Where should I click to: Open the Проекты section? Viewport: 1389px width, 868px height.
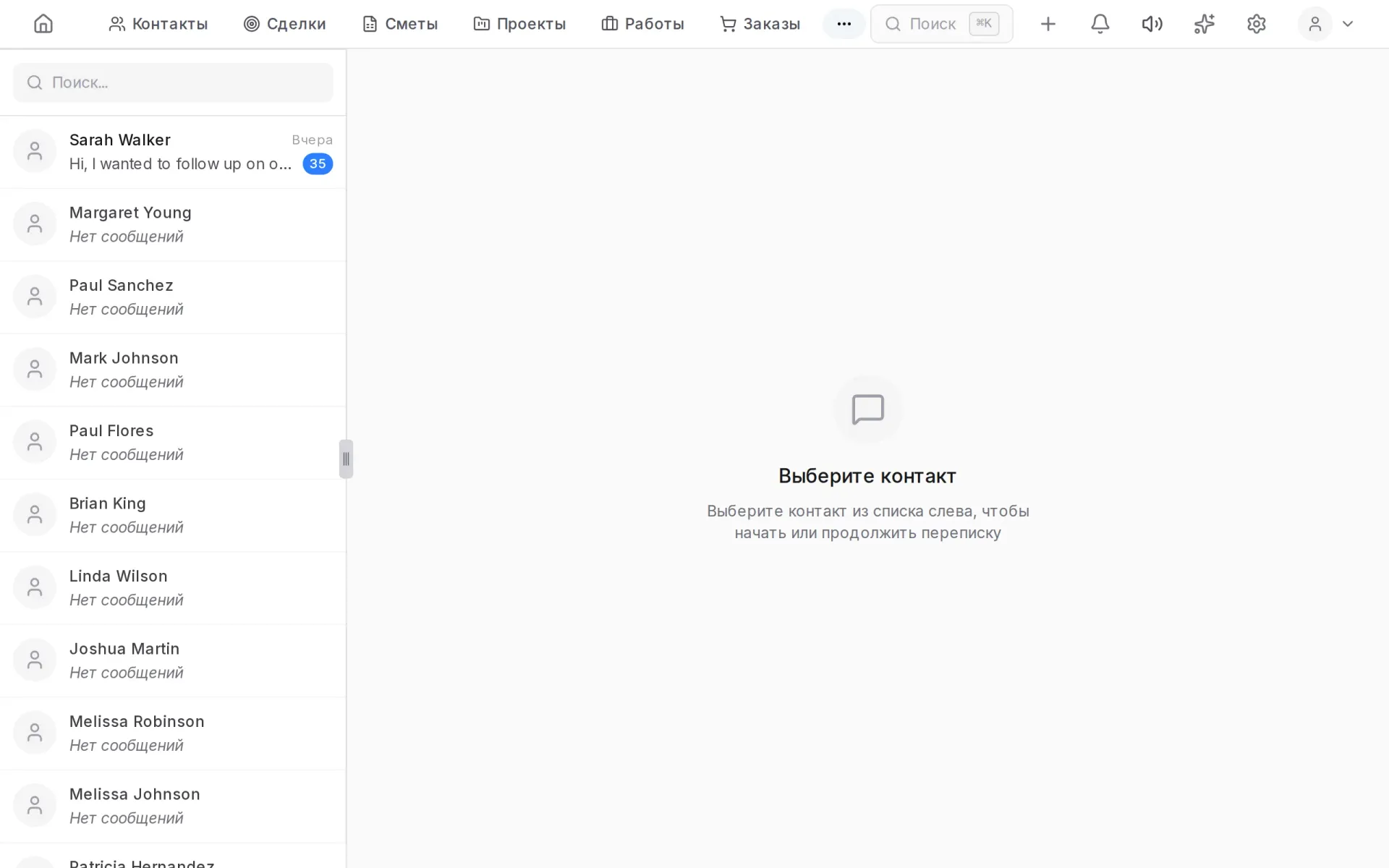tap(519, 24)
